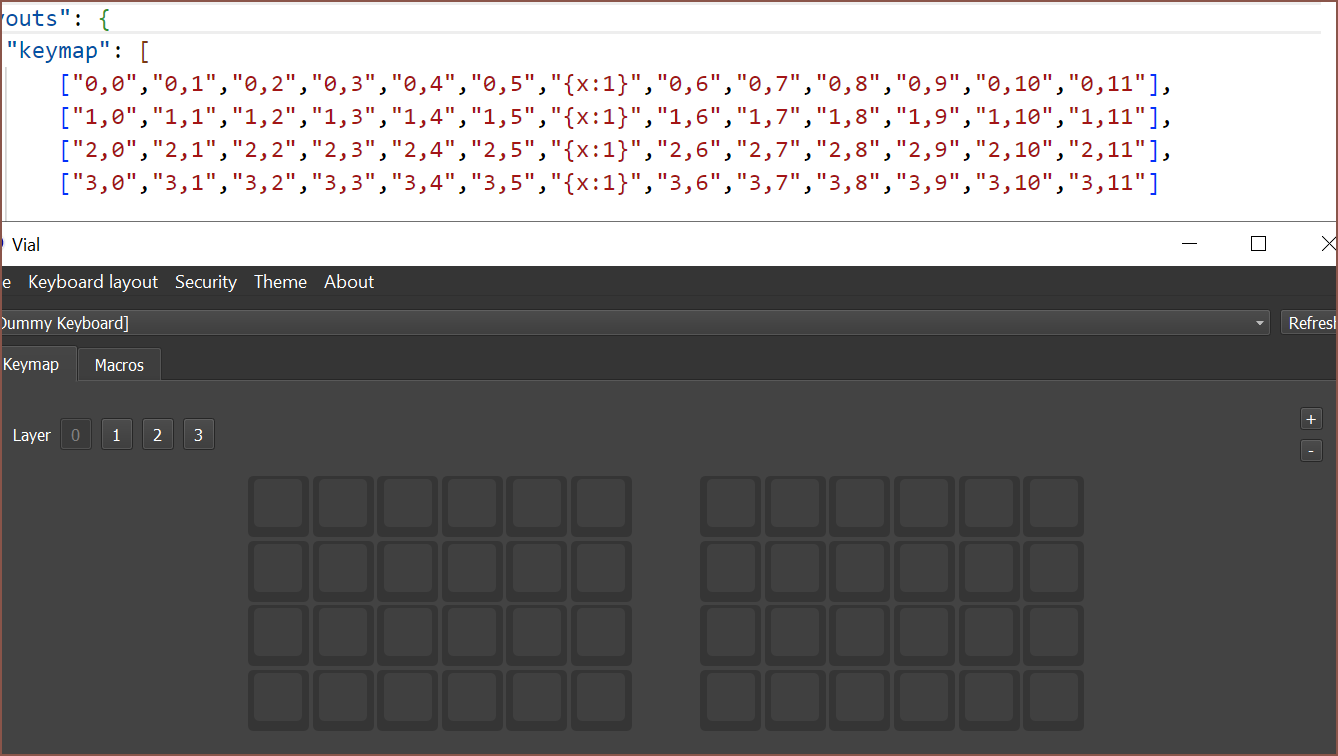The image size is (1338, 756).
Task: Switch to layer 3
Action: 199,435
